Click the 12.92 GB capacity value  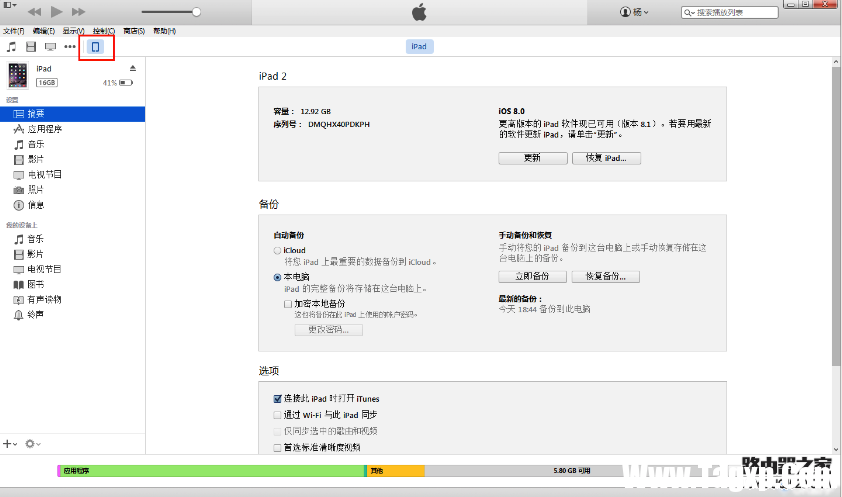(x=316, y=112)
